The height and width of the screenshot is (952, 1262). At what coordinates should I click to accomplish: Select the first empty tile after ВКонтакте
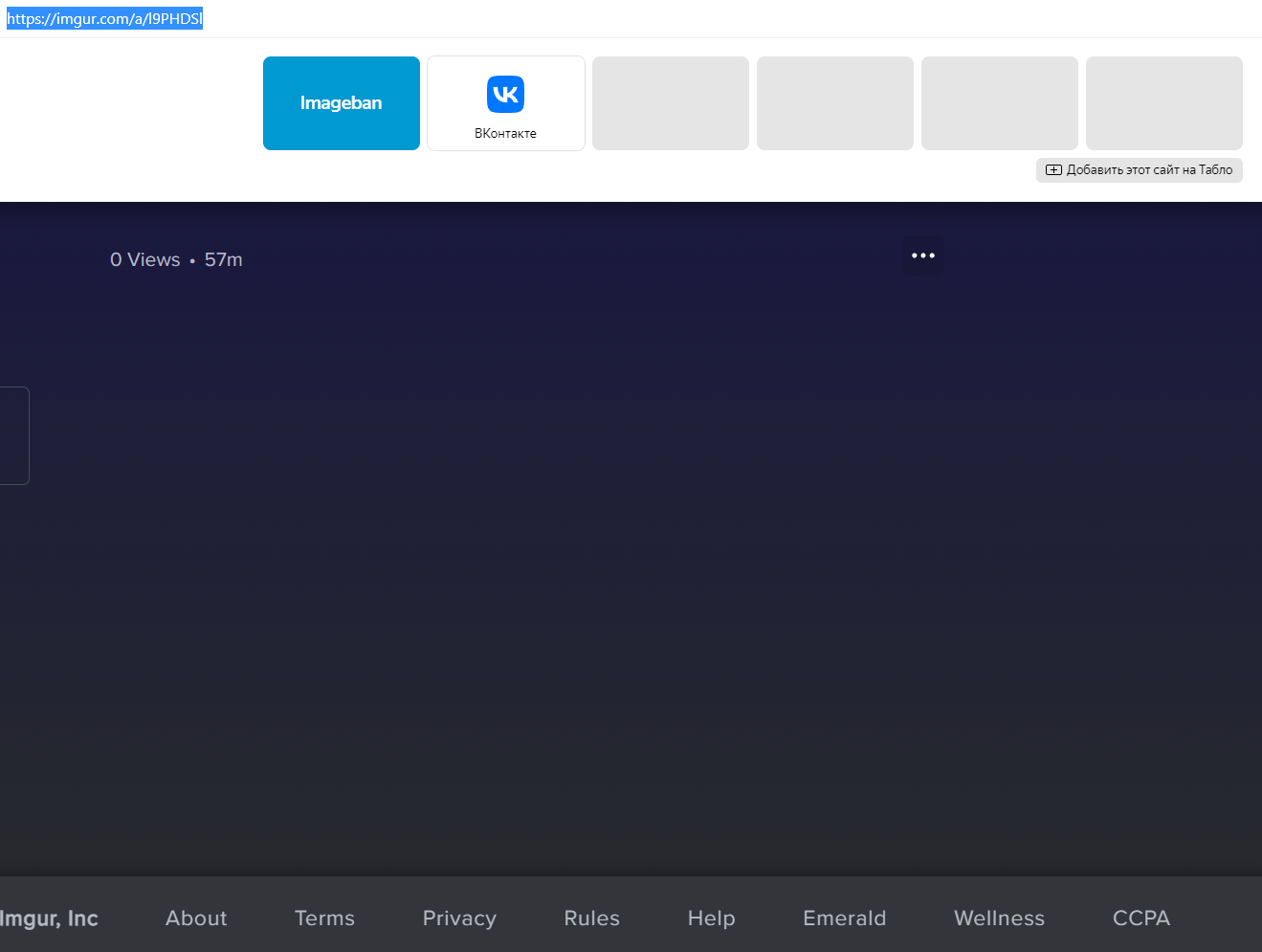670,103
